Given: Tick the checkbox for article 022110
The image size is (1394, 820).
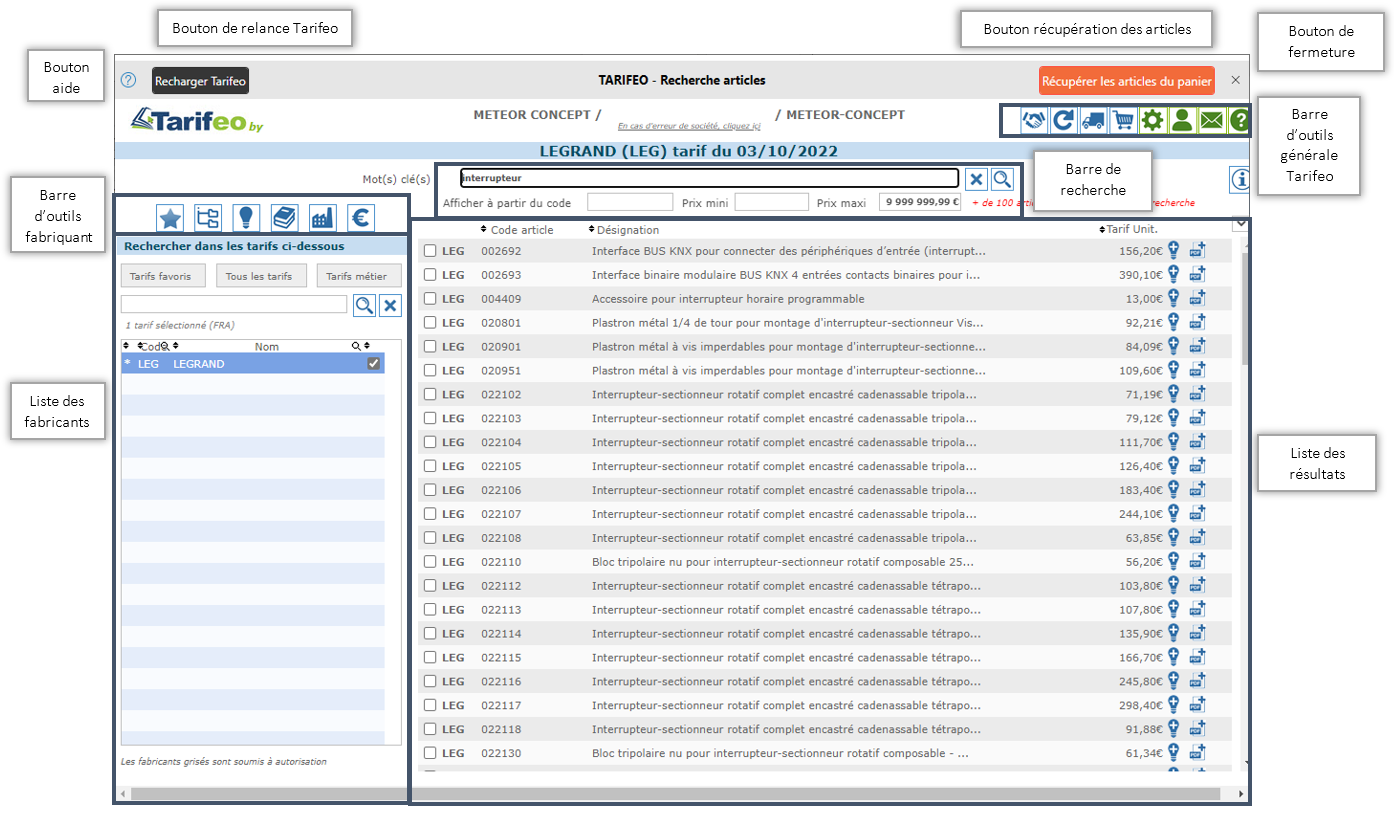Looking at the screenshot, I should (x=429, y=562).
